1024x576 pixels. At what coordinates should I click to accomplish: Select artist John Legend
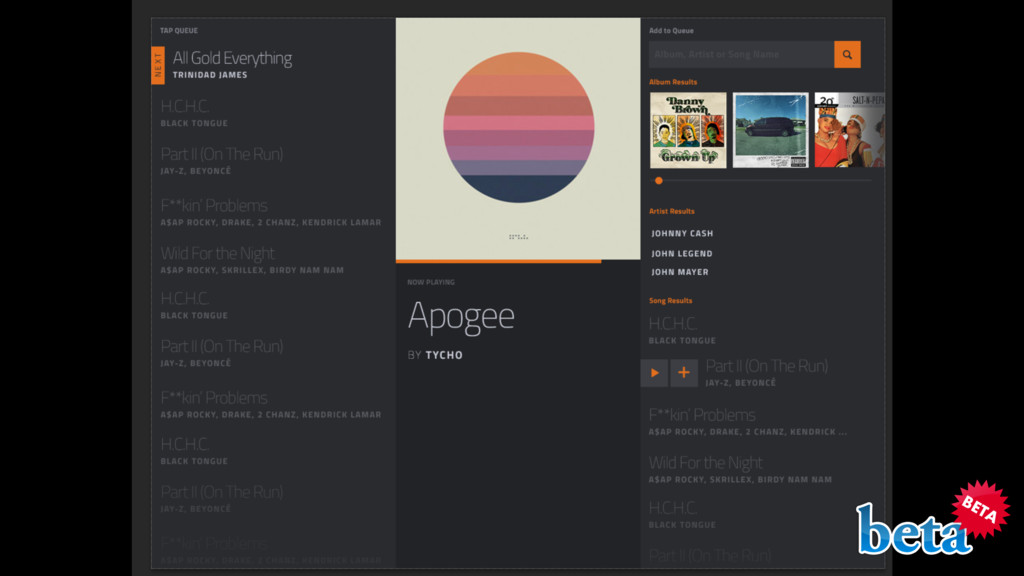[682, 253]
